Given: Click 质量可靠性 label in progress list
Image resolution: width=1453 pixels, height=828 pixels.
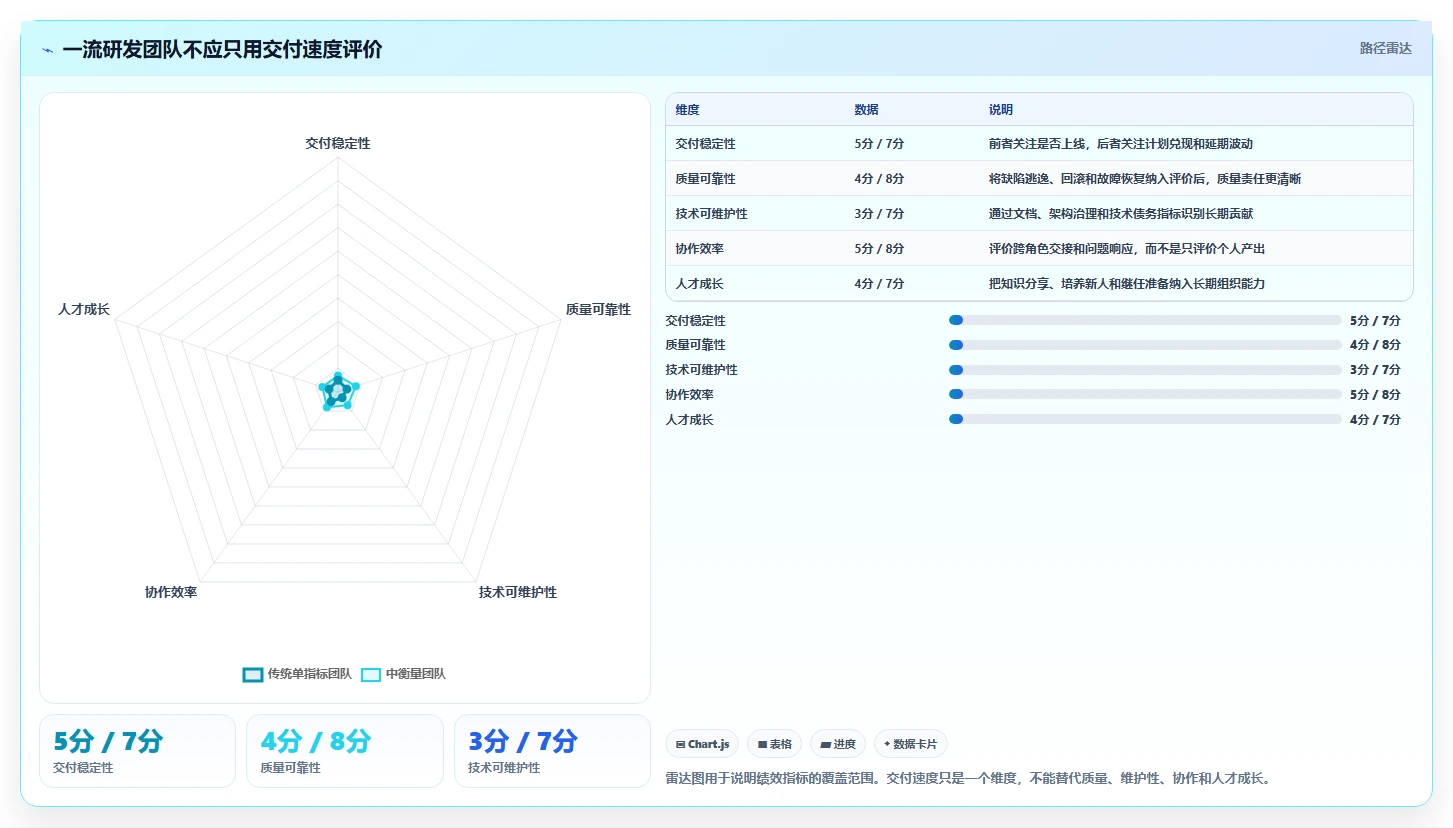Looking at the screenshot, I should [x=695, y=345].
